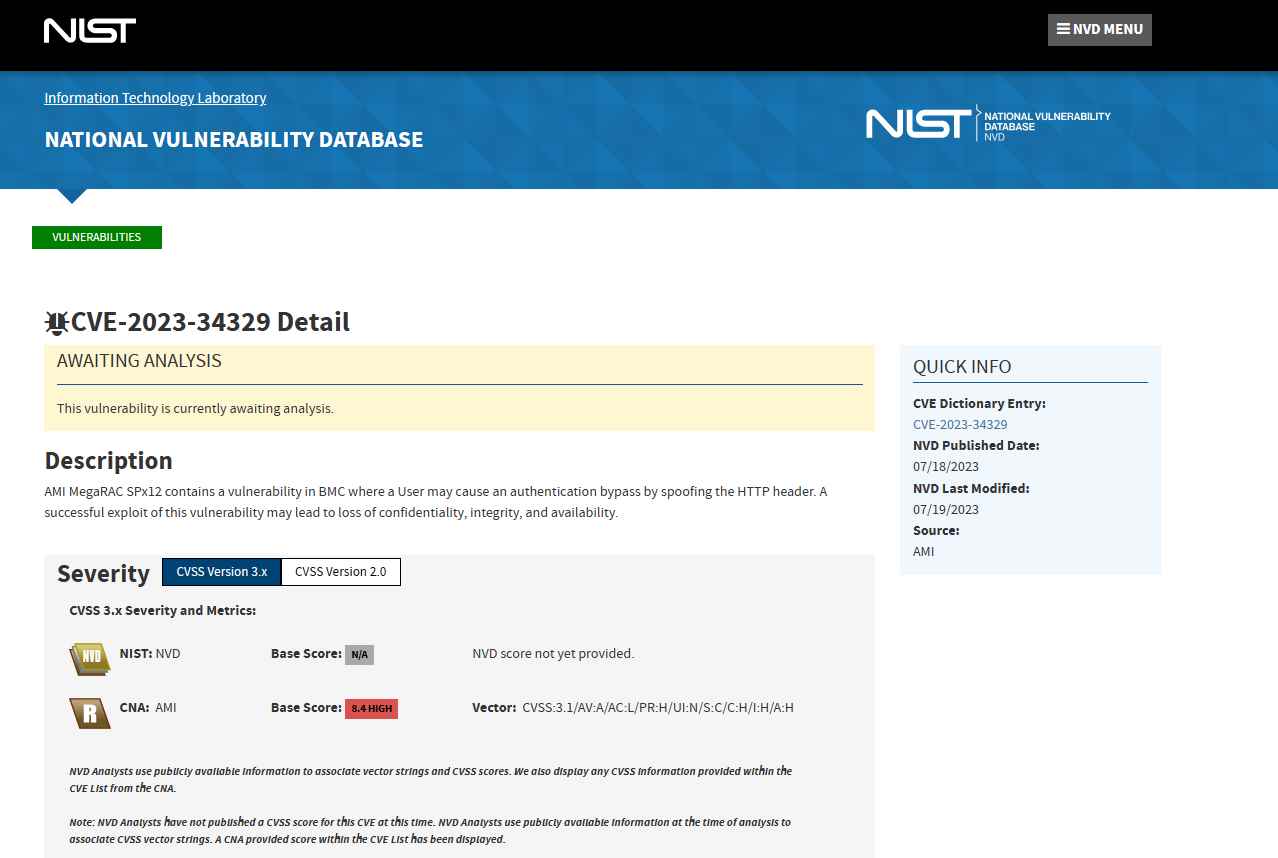
Task: Click the 'Severity' heading
Action: (x=103, y=573)
